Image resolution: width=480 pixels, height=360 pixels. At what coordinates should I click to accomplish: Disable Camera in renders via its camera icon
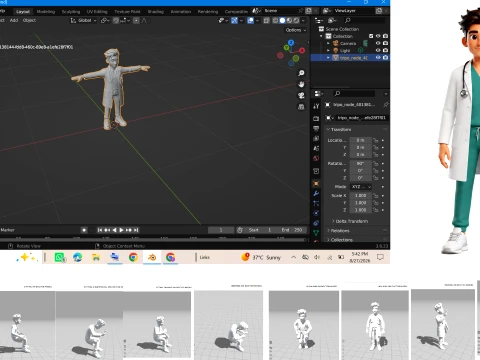pyautogui.click(x=385, y=43)
